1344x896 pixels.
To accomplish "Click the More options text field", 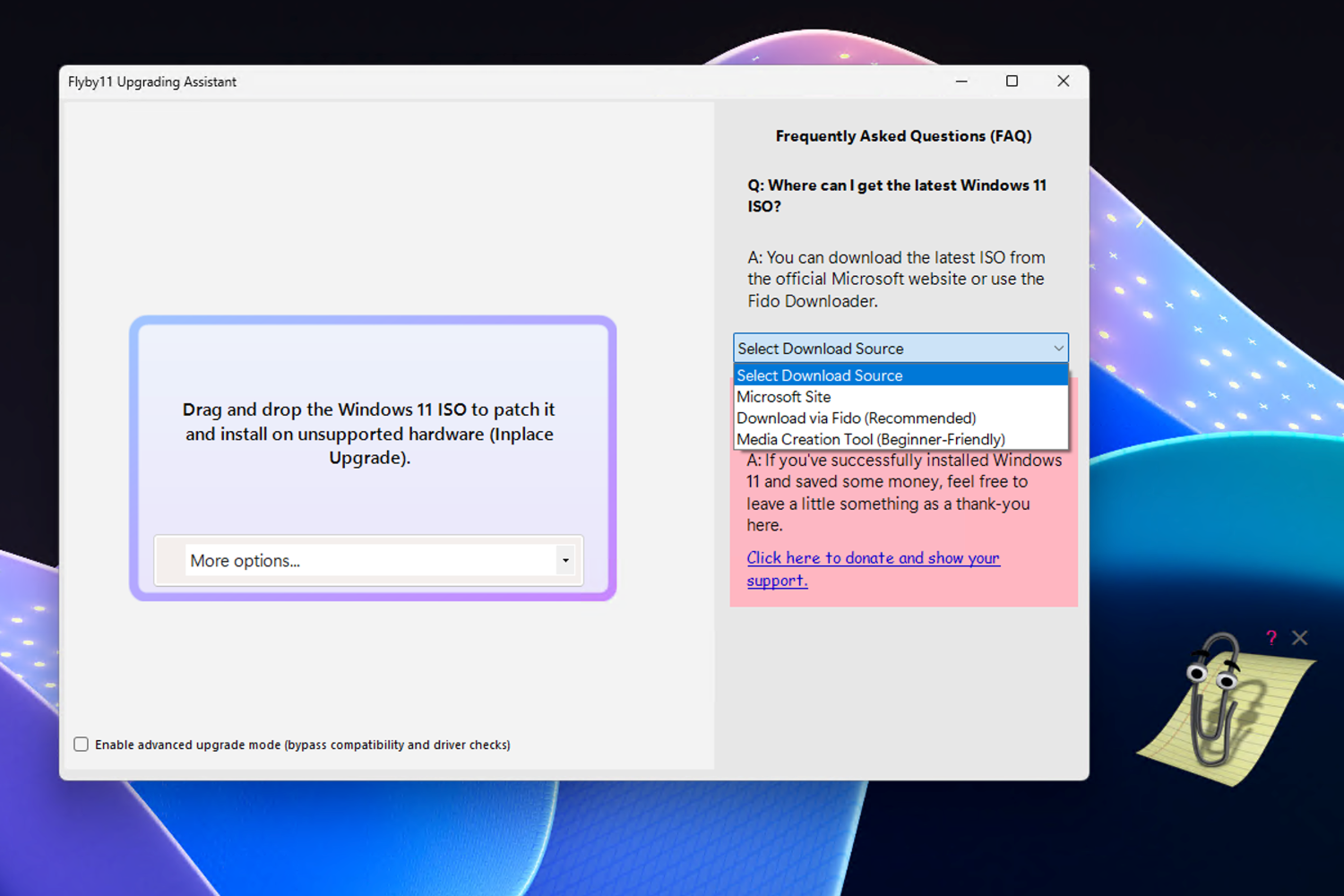I will point(371,561).
